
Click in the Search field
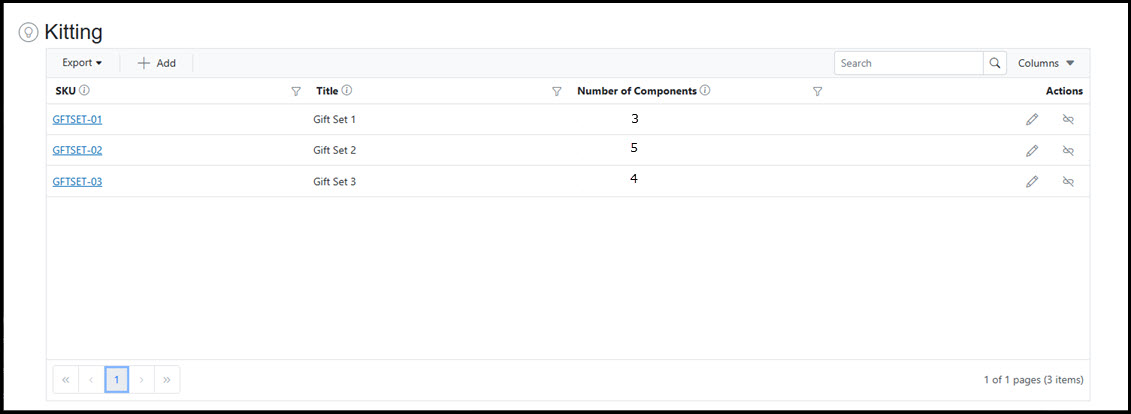[x=908, y=63]
